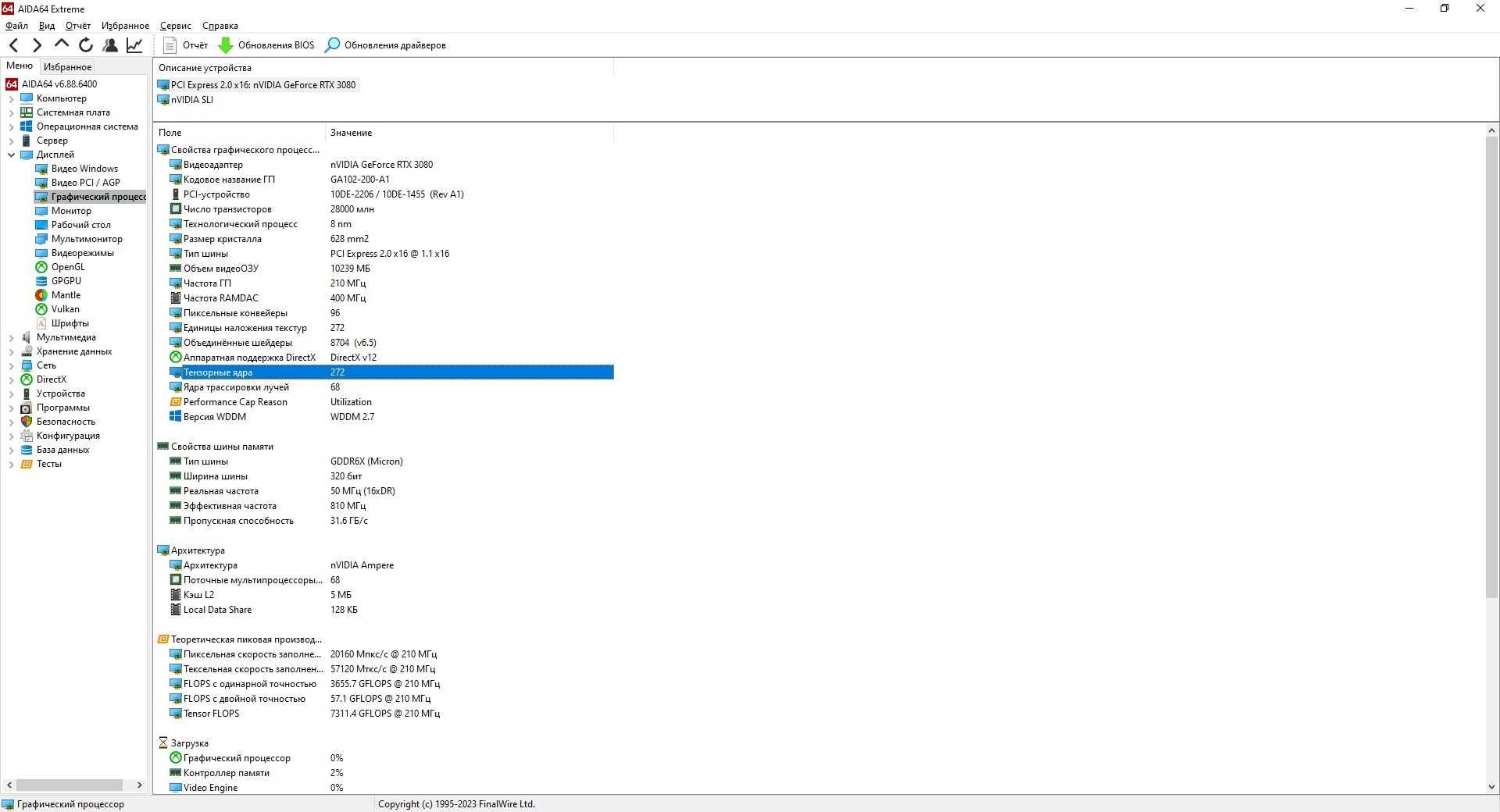The width and height of the screenshot is (1500, 812).
Task: Expand the Компьютер tree node
Action: 12,98
